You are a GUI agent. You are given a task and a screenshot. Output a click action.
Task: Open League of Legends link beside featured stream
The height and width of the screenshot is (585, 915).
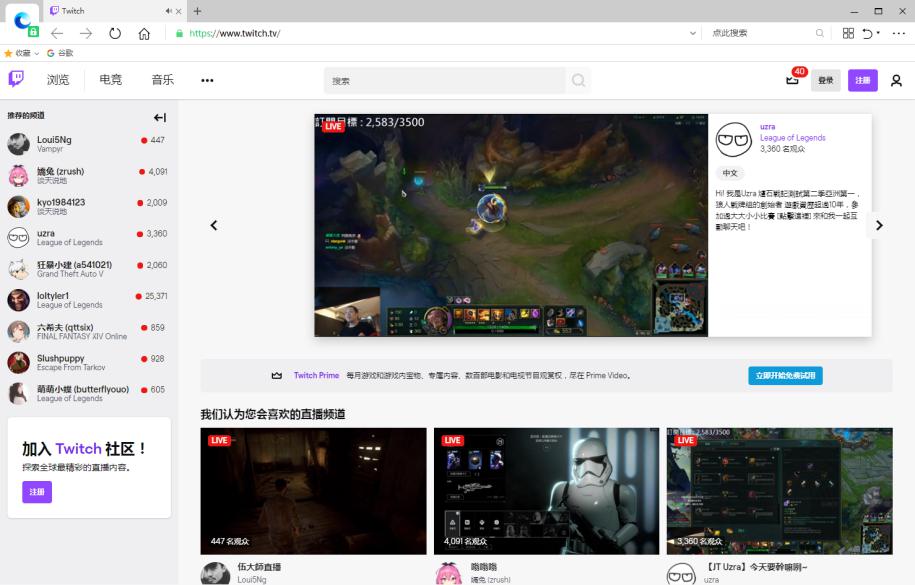click(x=792, y=138)
